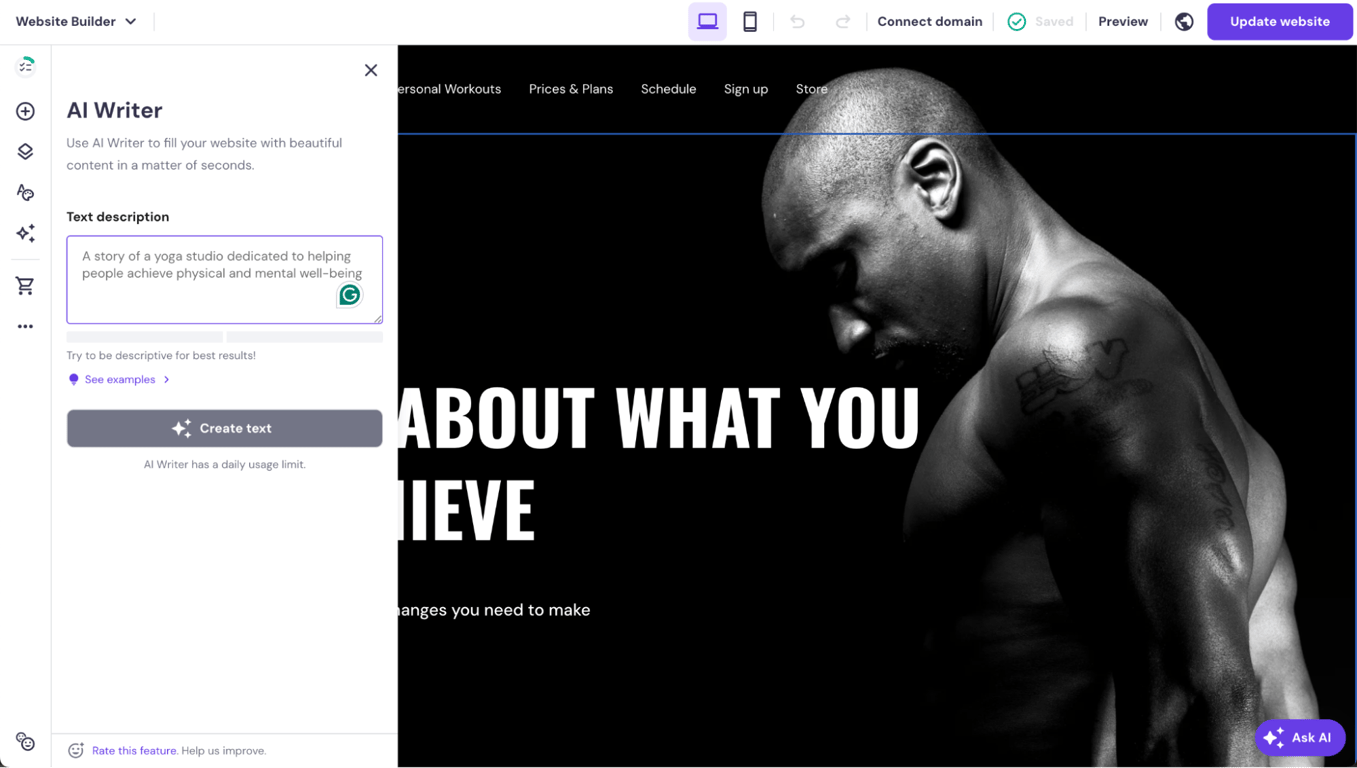Open the Sections panel icon
The height and width of the screenshot is (768, 1357).
click(25, 151)
